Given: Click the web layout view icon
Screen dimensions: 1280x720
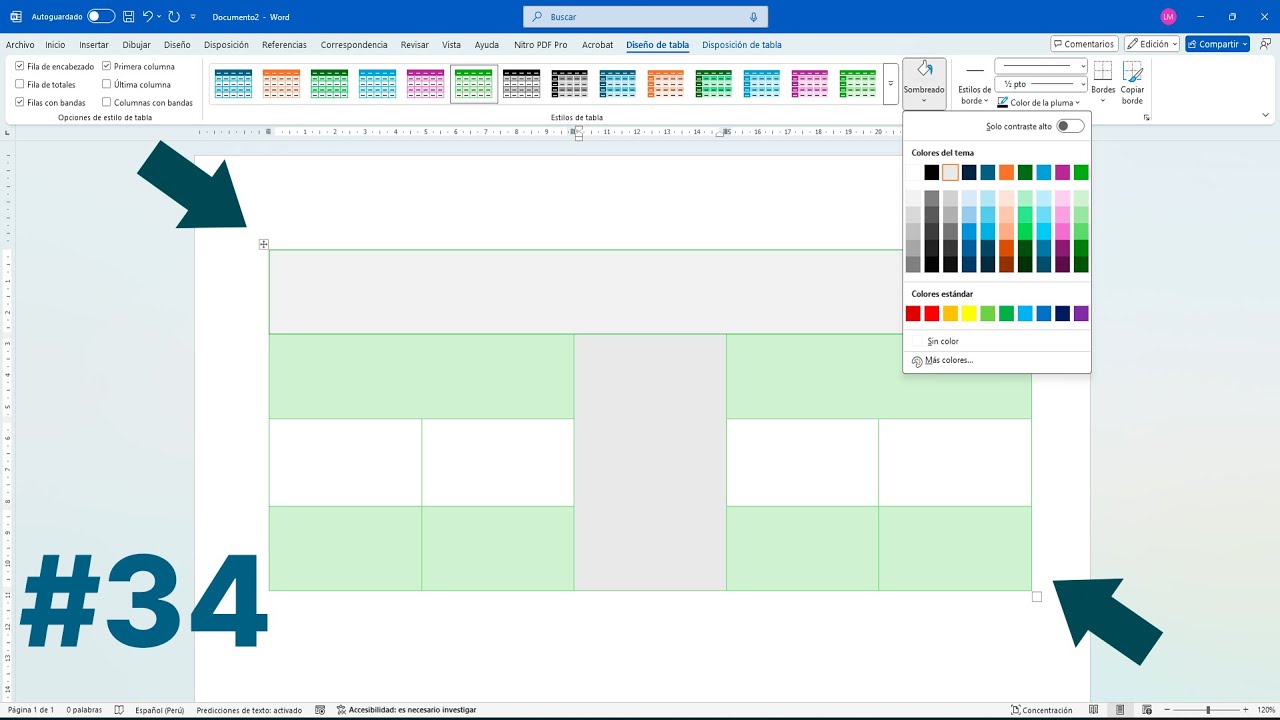Looking at the screenshot, I should [1147, 710].
